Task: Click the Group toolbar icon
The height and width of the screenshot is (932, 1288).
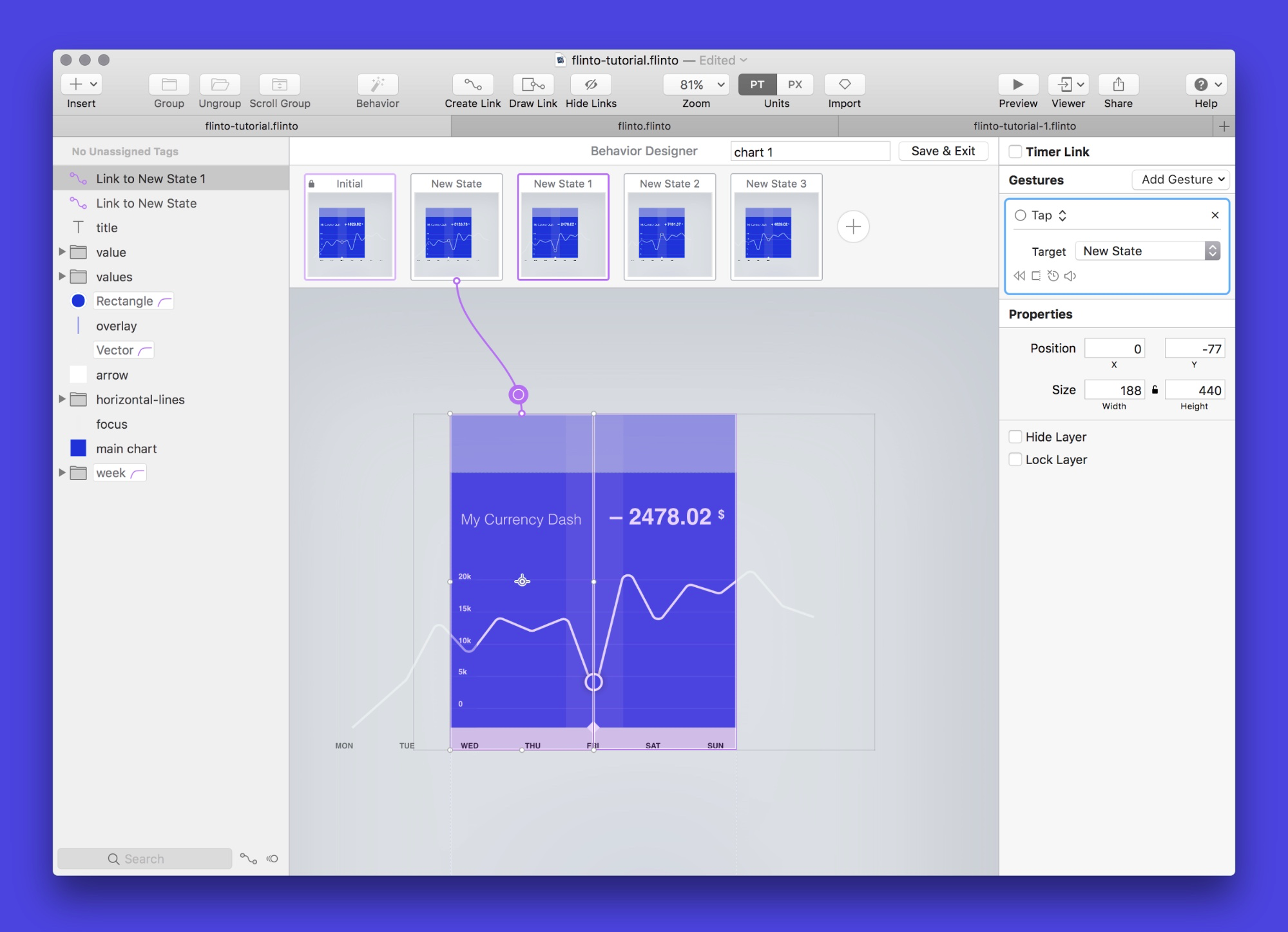Action: point(169,84)
